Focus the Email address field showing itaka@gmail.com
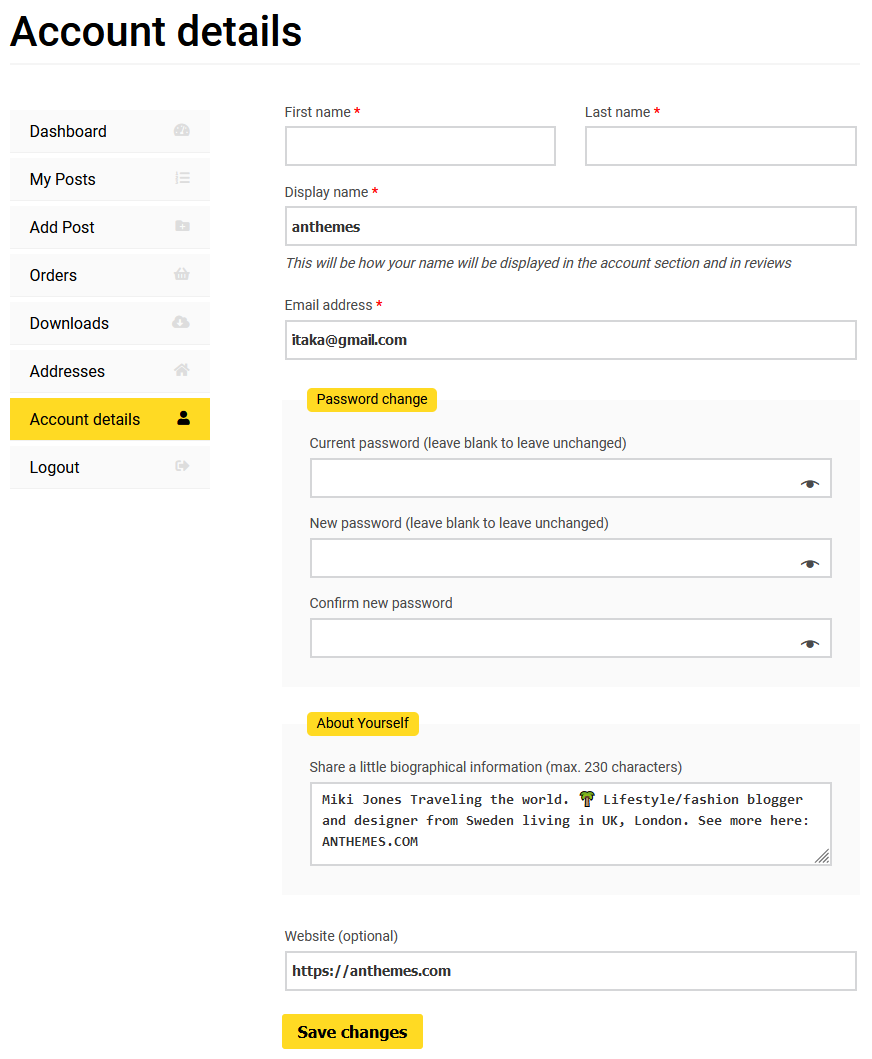 570,340
